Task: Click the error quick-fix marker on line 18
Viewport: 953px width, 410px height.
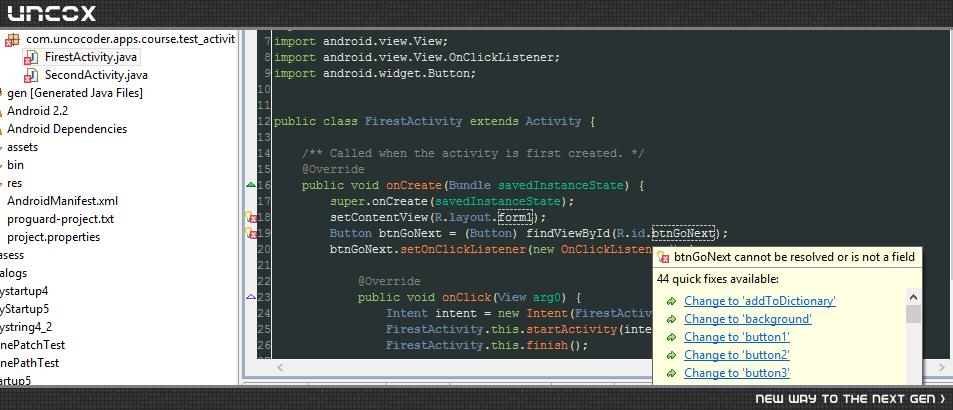Action: pos(250,217)
